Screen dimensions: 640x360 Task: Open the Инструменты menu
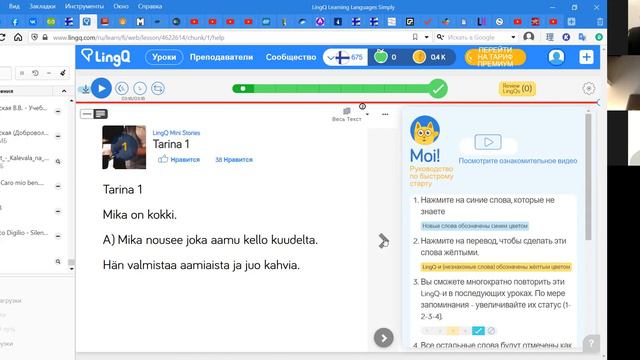(x=84, y=7)
